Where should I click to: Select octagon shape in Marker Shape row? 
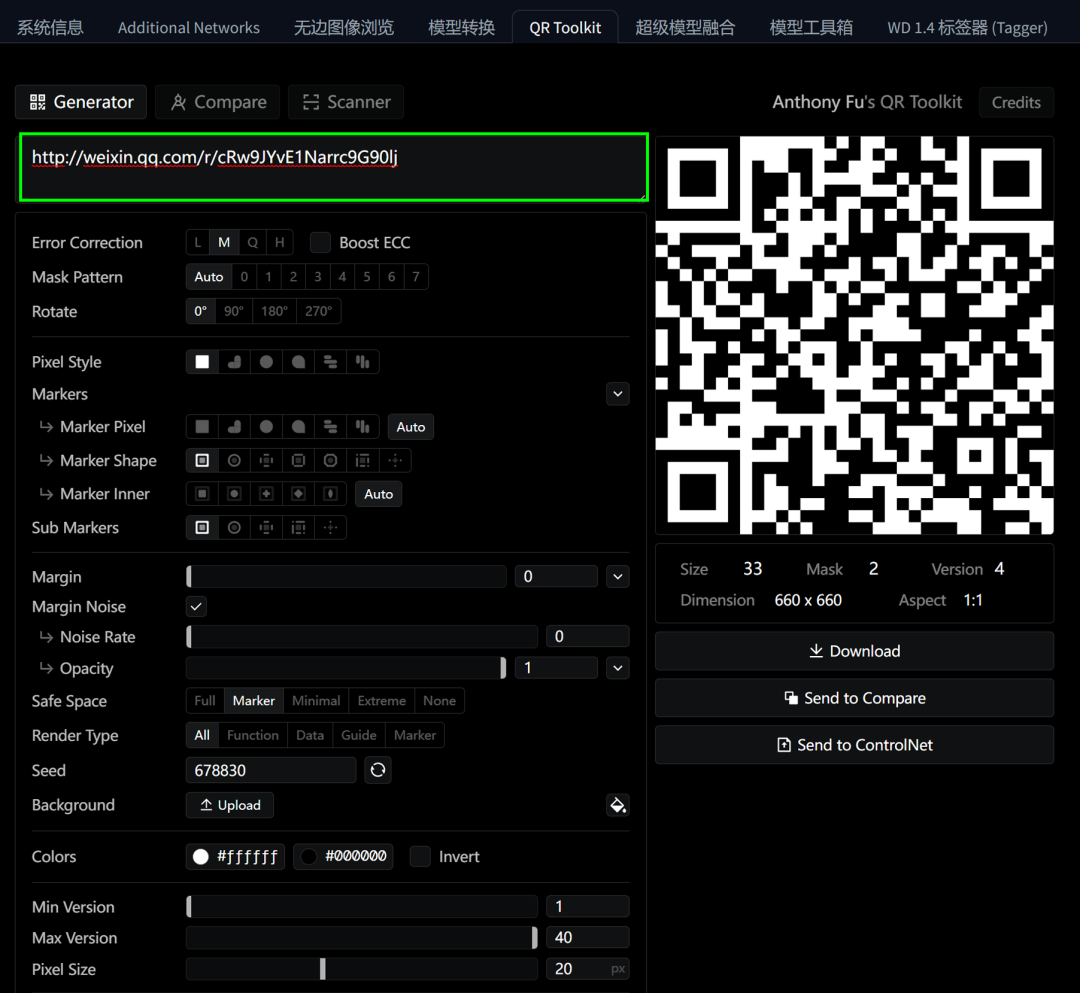[x=331, y=461]
